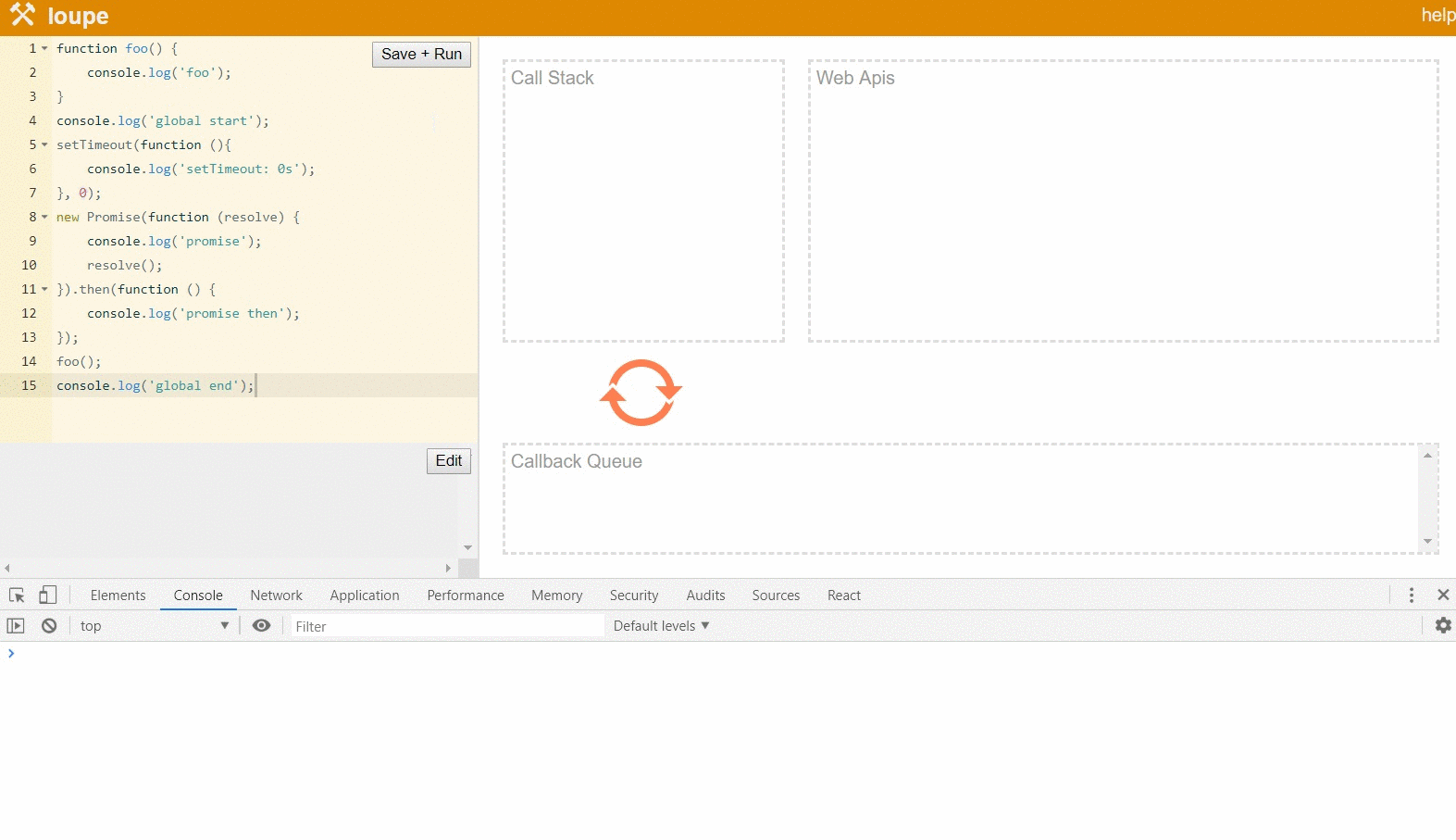Image resolution: width=1456 pixels, height=840 pixels.
Task: Switch to the Memory tab
Action: (x=556, y=596)
